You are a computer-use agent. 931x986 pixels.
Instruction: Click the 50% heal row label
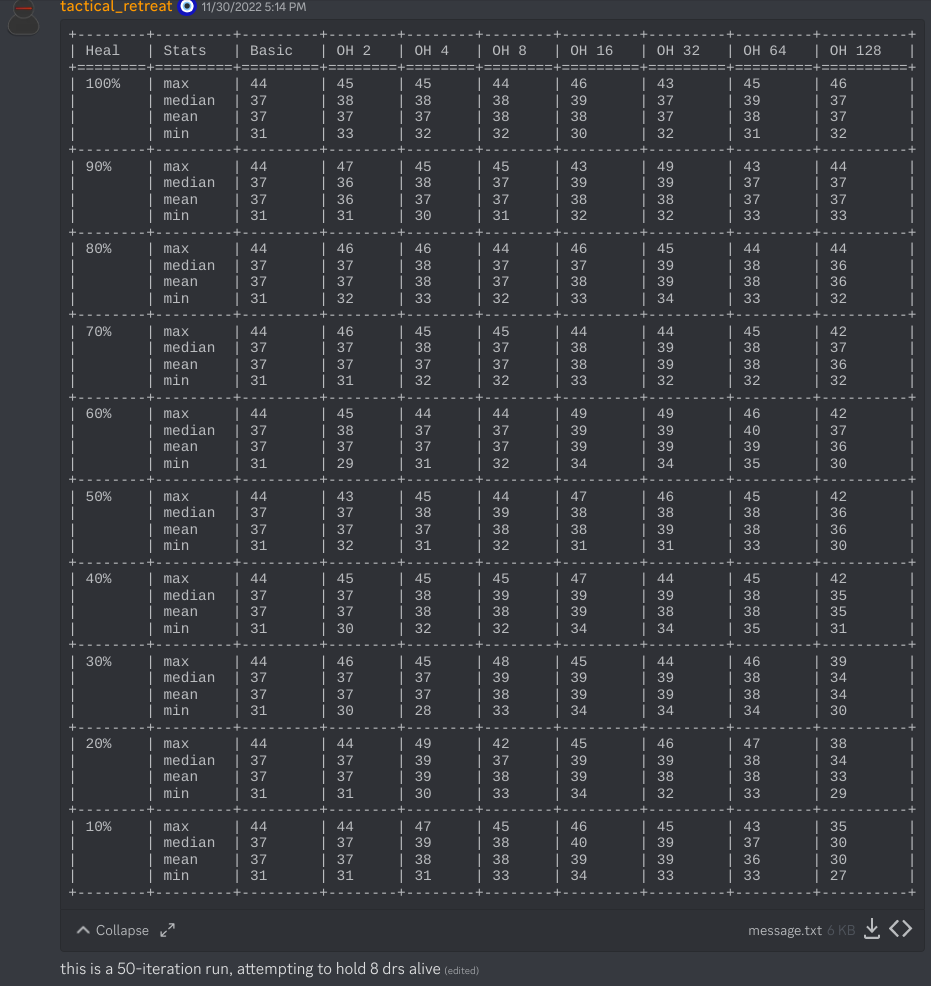click(x=98, y=496)
